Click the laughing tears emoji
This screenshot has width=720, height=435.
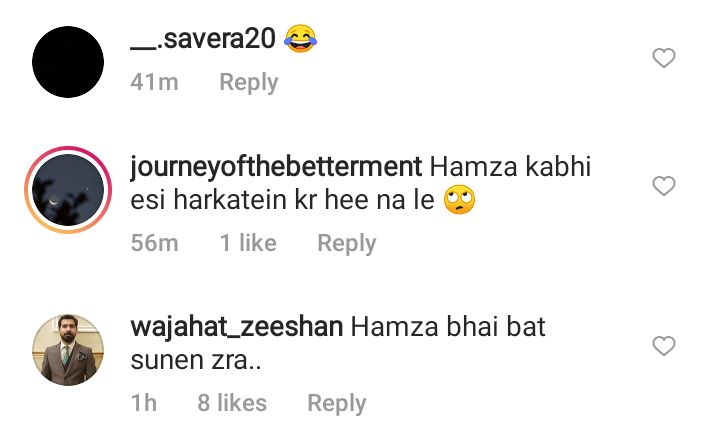click(x=301, y=39)
